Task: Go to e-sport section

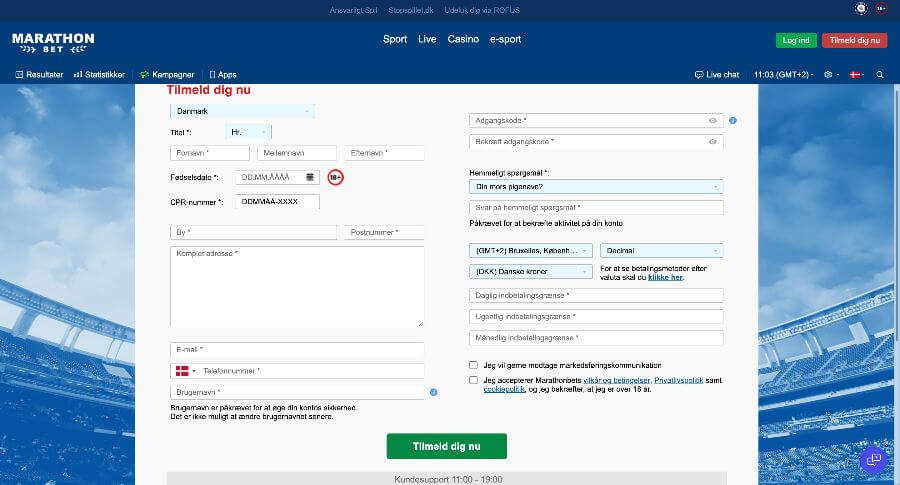Action: pyautogui.click(x=505, y=39)
